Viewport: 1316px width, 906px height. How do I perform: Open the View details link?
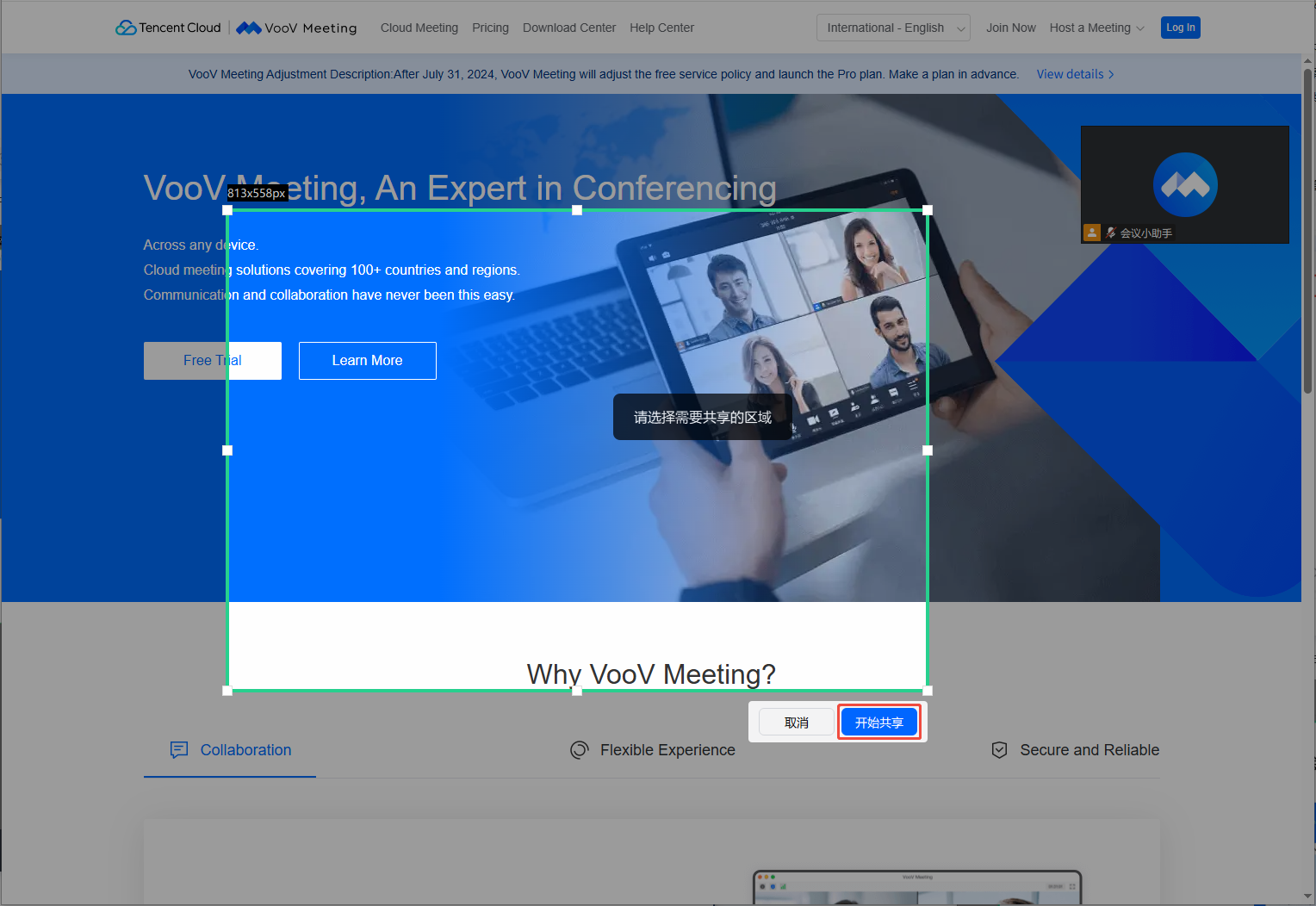(1075, 74)
